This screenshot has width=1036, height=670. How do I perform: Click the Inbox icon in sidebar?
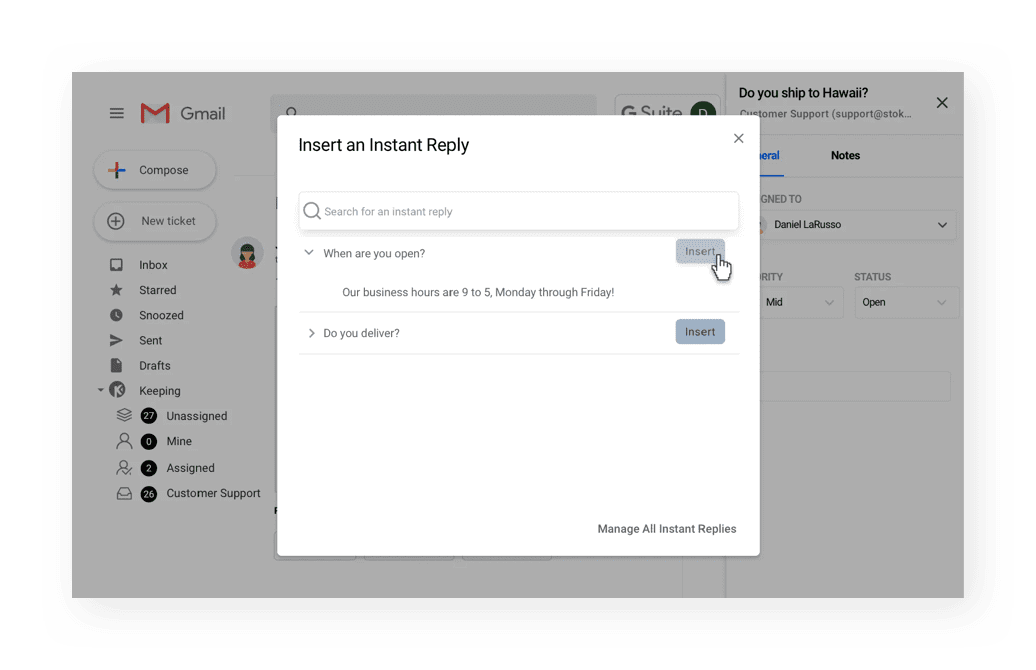(x=116, y=265)
